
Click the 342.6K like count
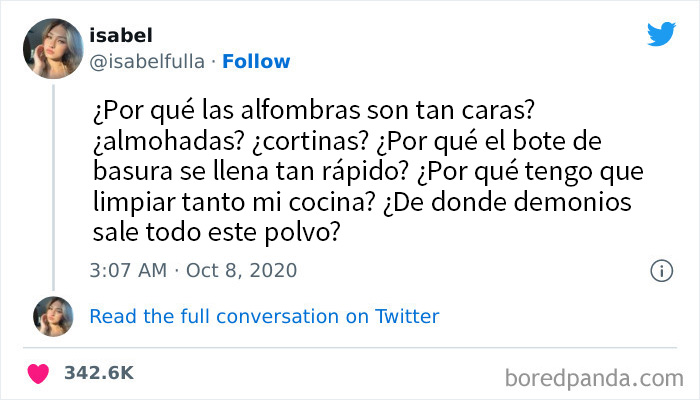coord(98,373)
